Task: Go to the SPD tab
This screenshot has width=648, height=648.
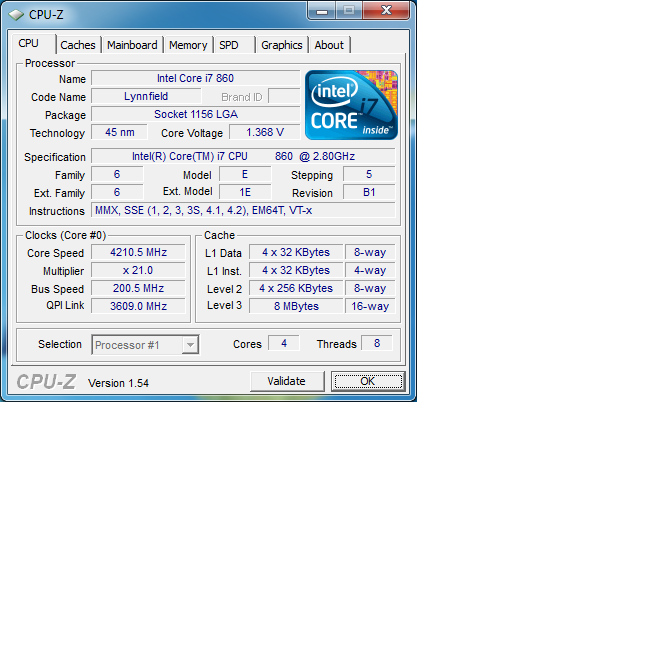Action: tap(234, 45)
